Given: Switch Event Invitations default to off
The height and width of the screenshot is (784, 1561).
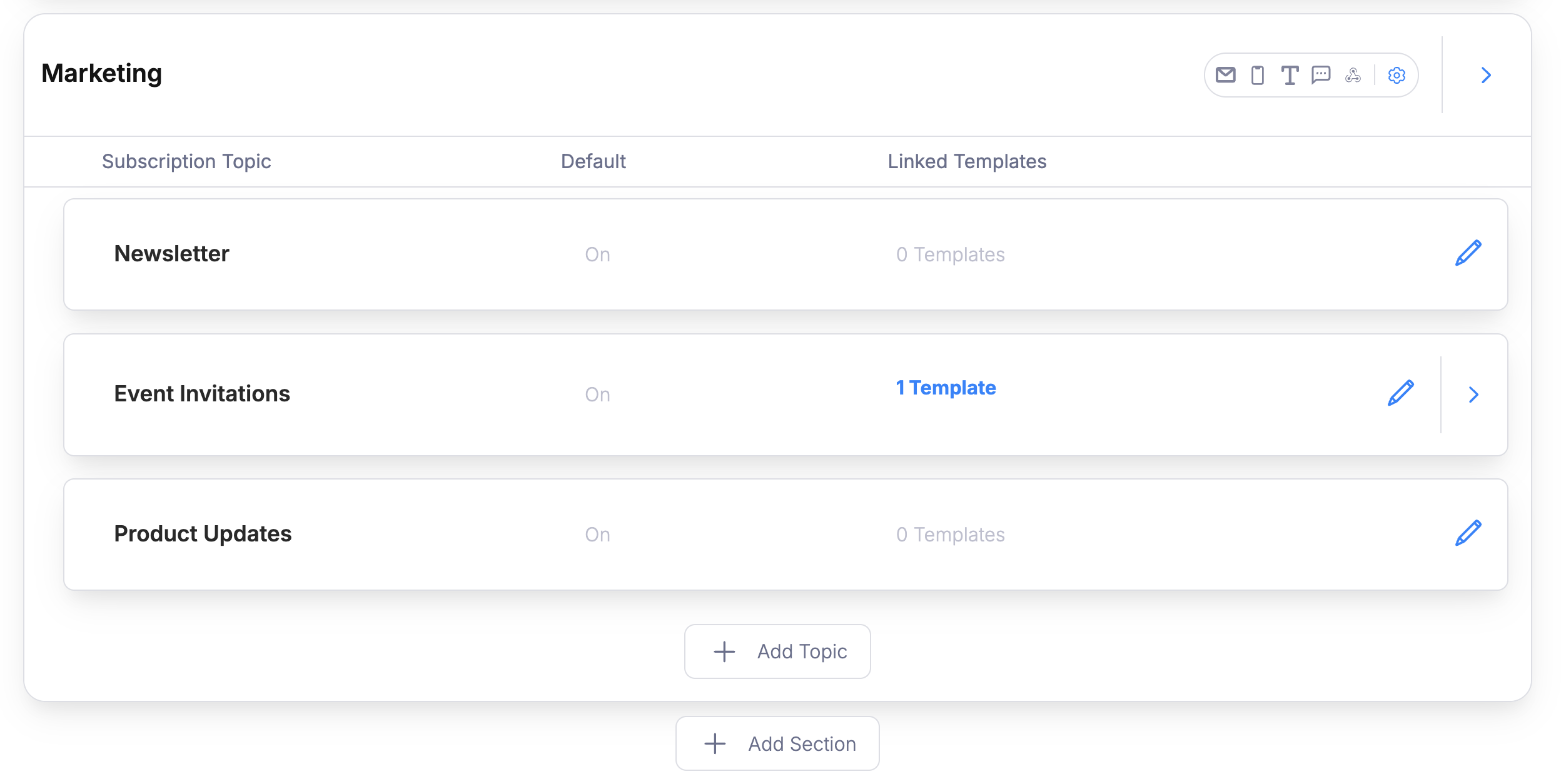Looking at the screenshot, I should [598, 394].
